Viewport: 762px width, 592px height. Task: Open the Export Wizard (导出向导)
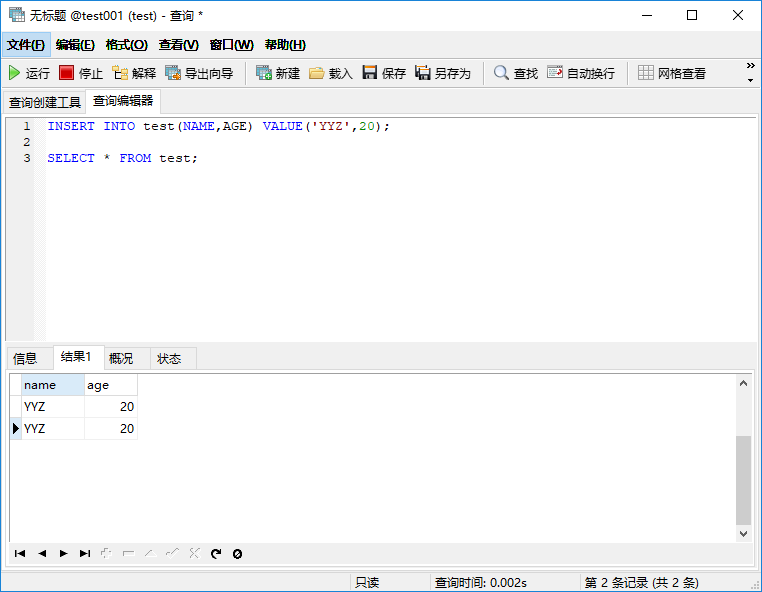(199, 73)
